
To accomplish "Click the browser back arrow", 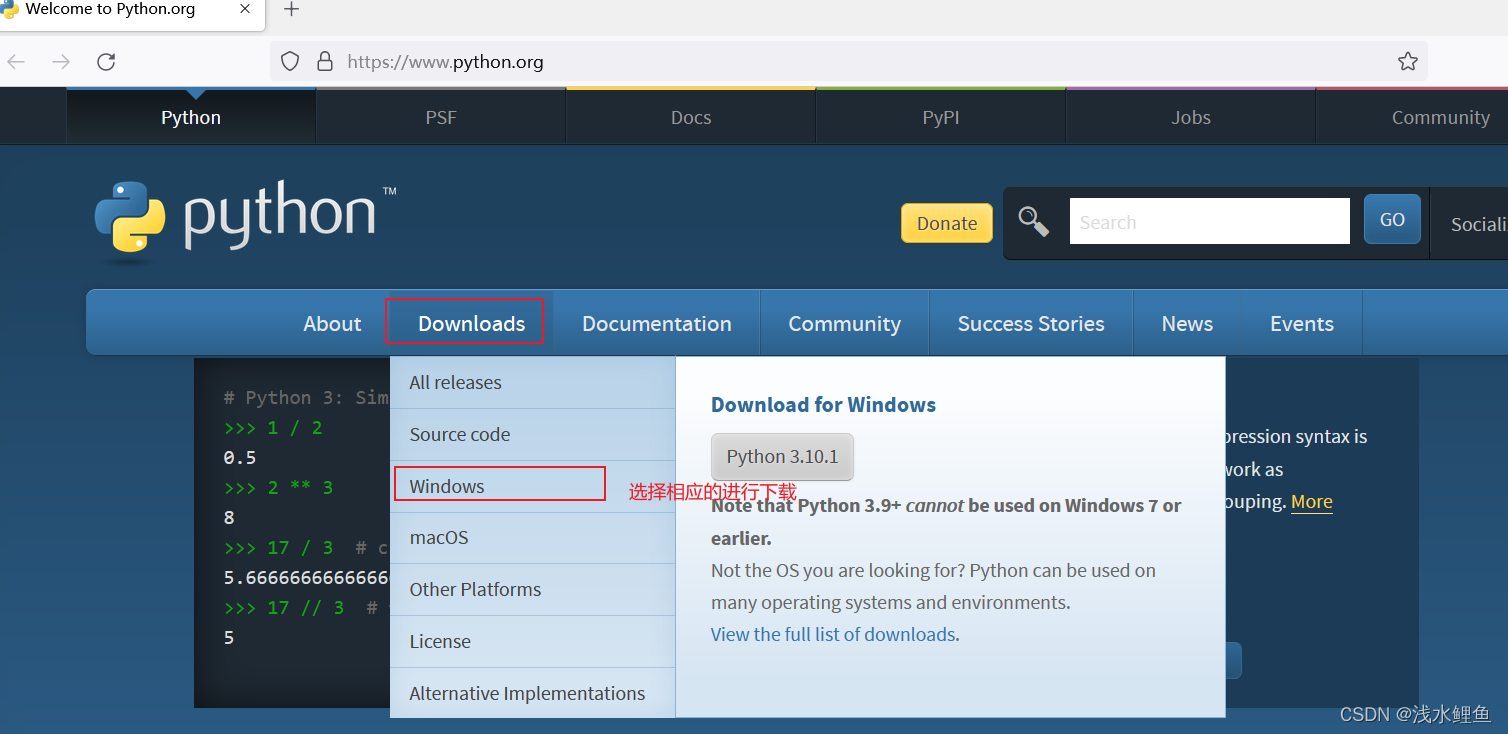I will point(15,62).
